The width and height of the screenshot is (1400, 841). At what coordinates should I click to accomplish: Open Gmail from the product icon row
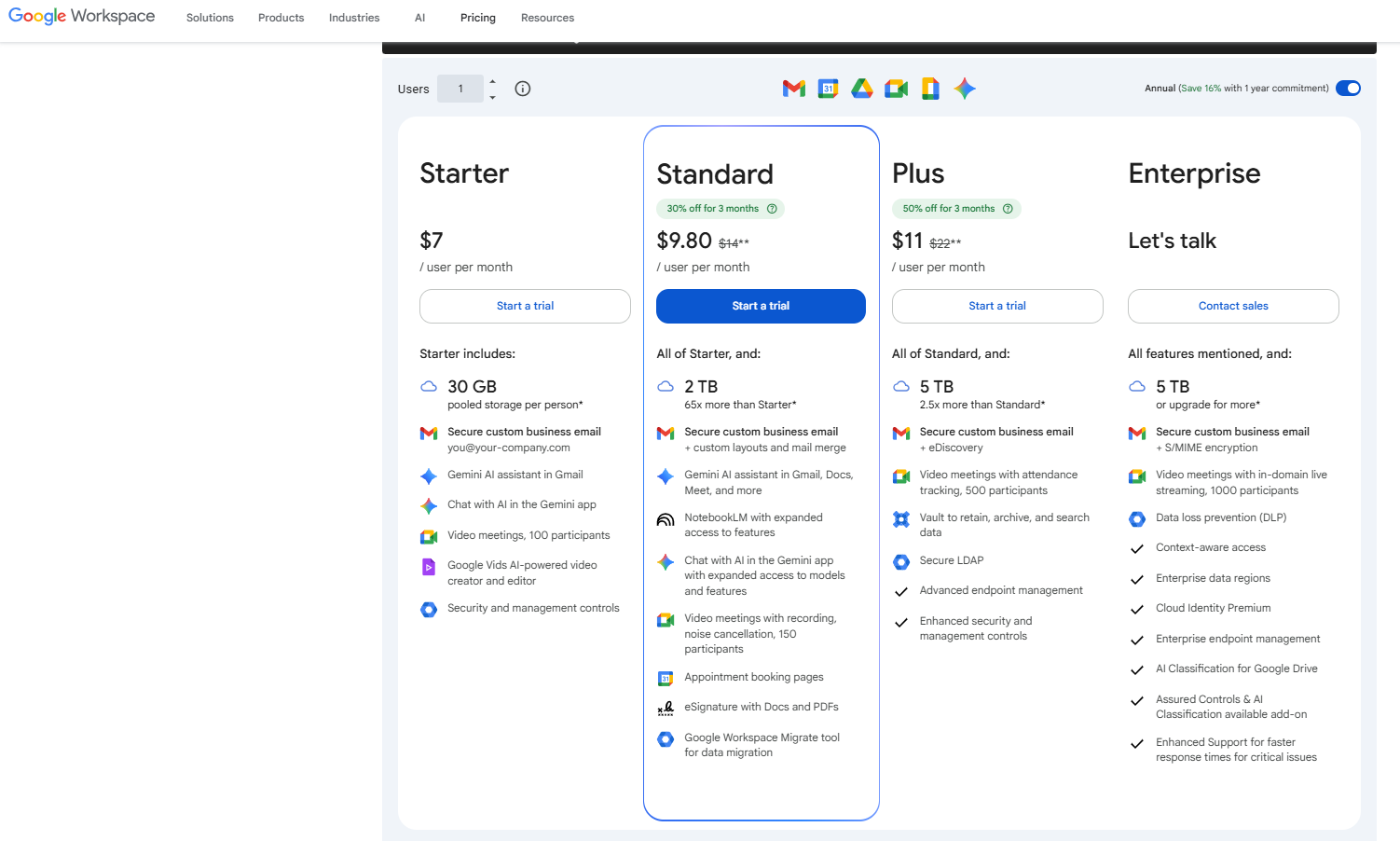(793, 89)
